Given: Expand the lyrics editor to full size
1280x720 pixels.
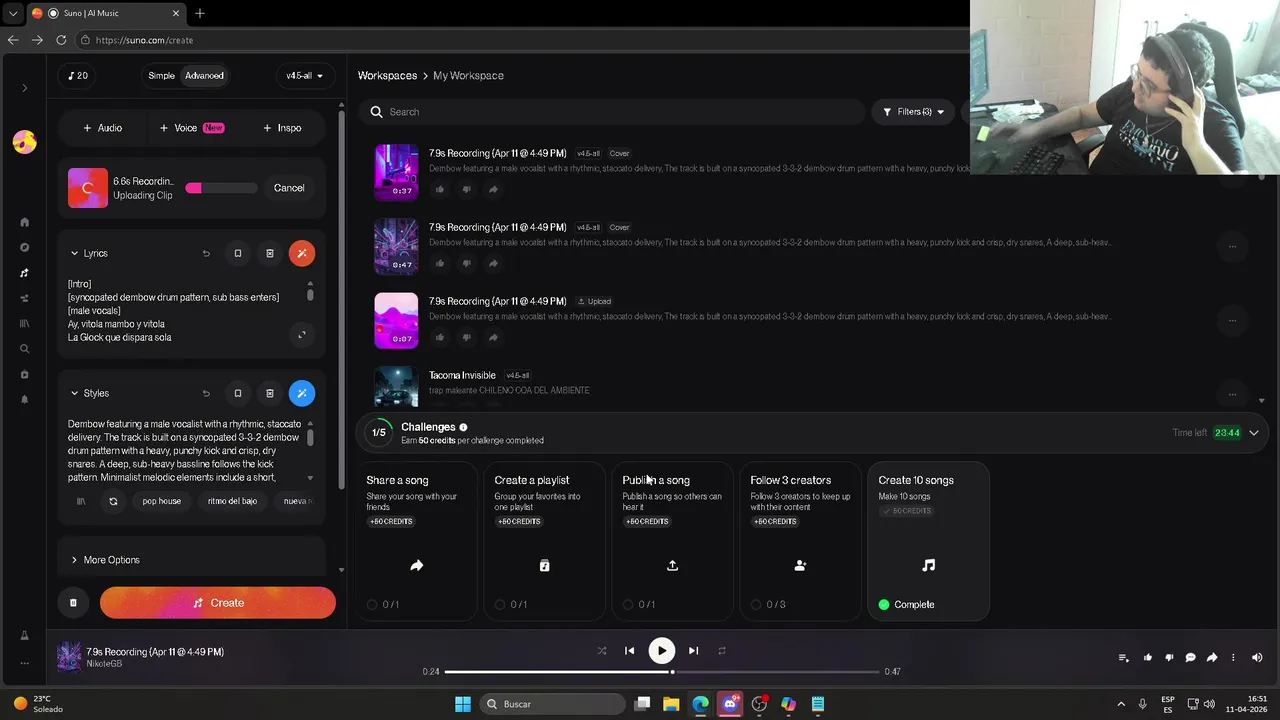Looking at the screenshot, I should click(x=302, y=335).
